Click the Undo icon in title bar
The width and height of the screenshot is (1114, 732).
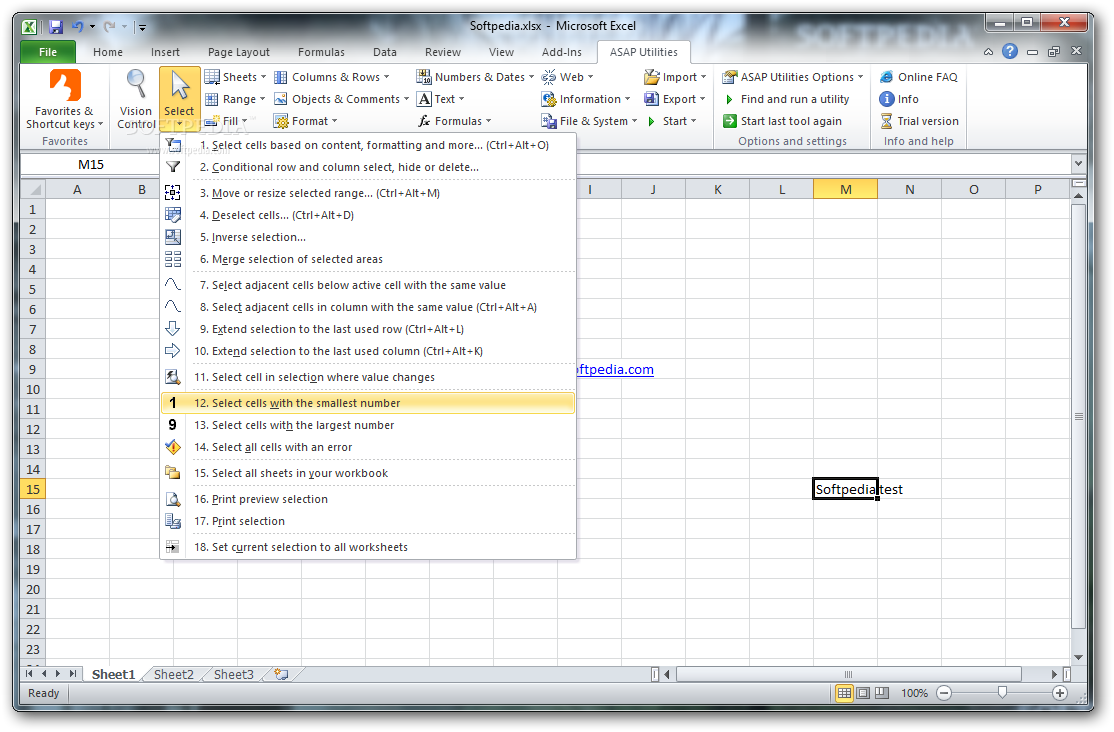tap(77, 27)
